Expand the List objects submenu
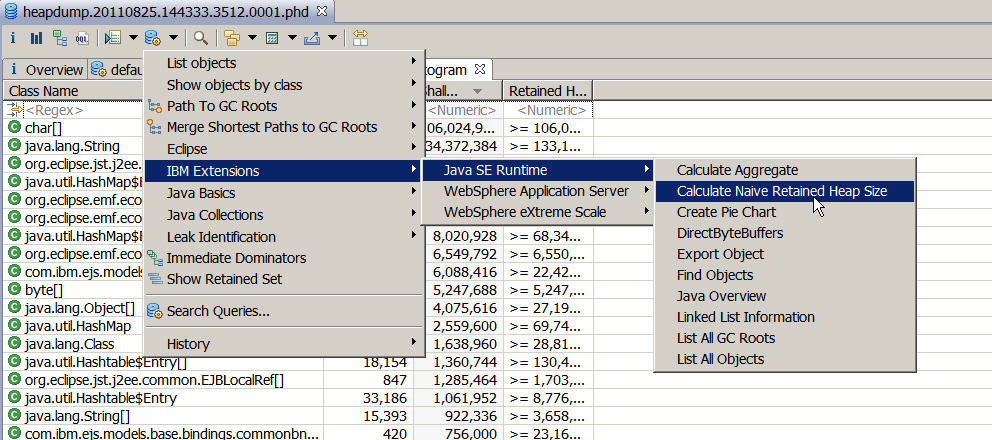 pos(283,63)
